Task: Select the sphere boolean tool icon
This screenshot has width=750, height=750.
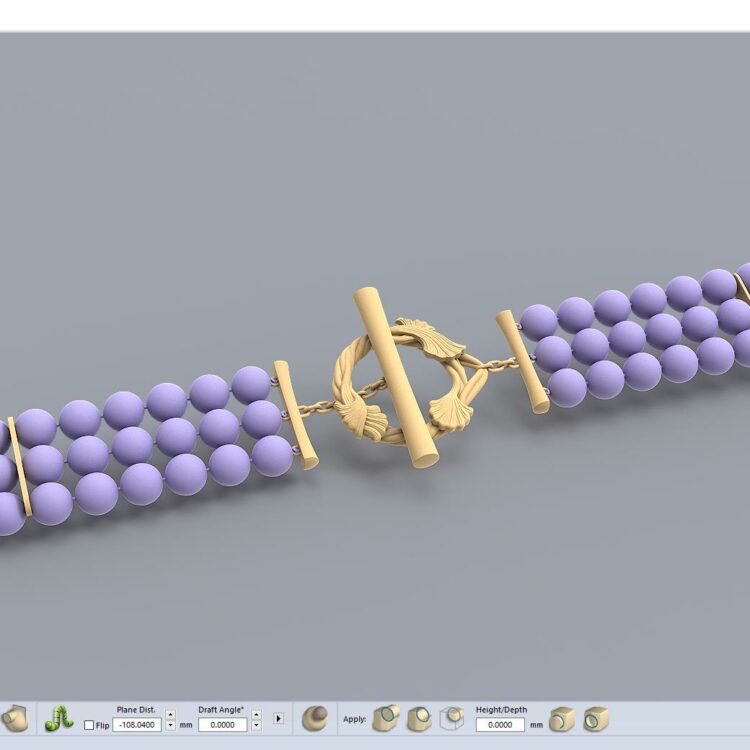Action: point(314,718)
